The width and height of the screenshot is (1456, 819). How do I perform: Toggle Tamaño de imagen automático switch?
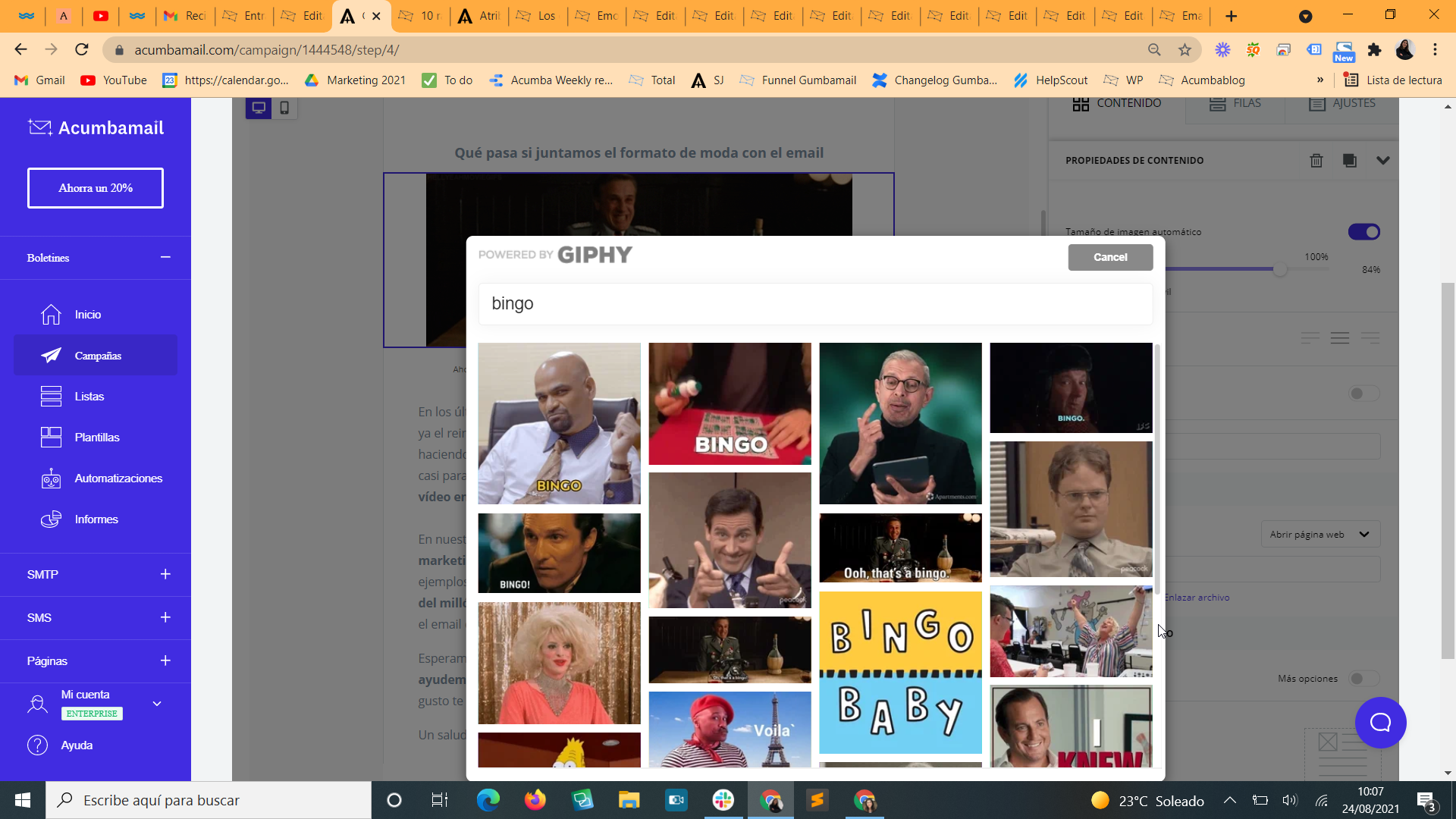(1364, 232)
